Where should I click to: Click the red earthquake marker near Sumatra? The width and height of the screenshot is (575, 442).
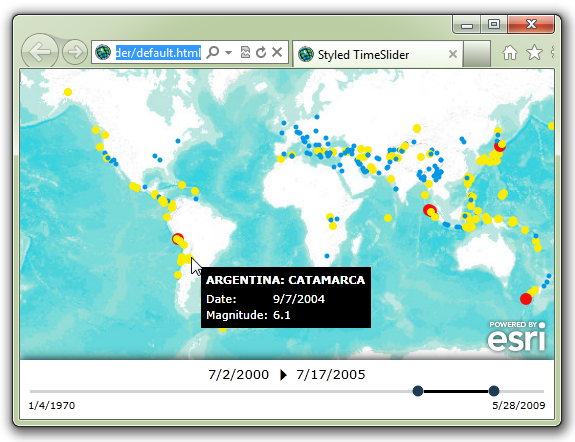click(429, 210)
